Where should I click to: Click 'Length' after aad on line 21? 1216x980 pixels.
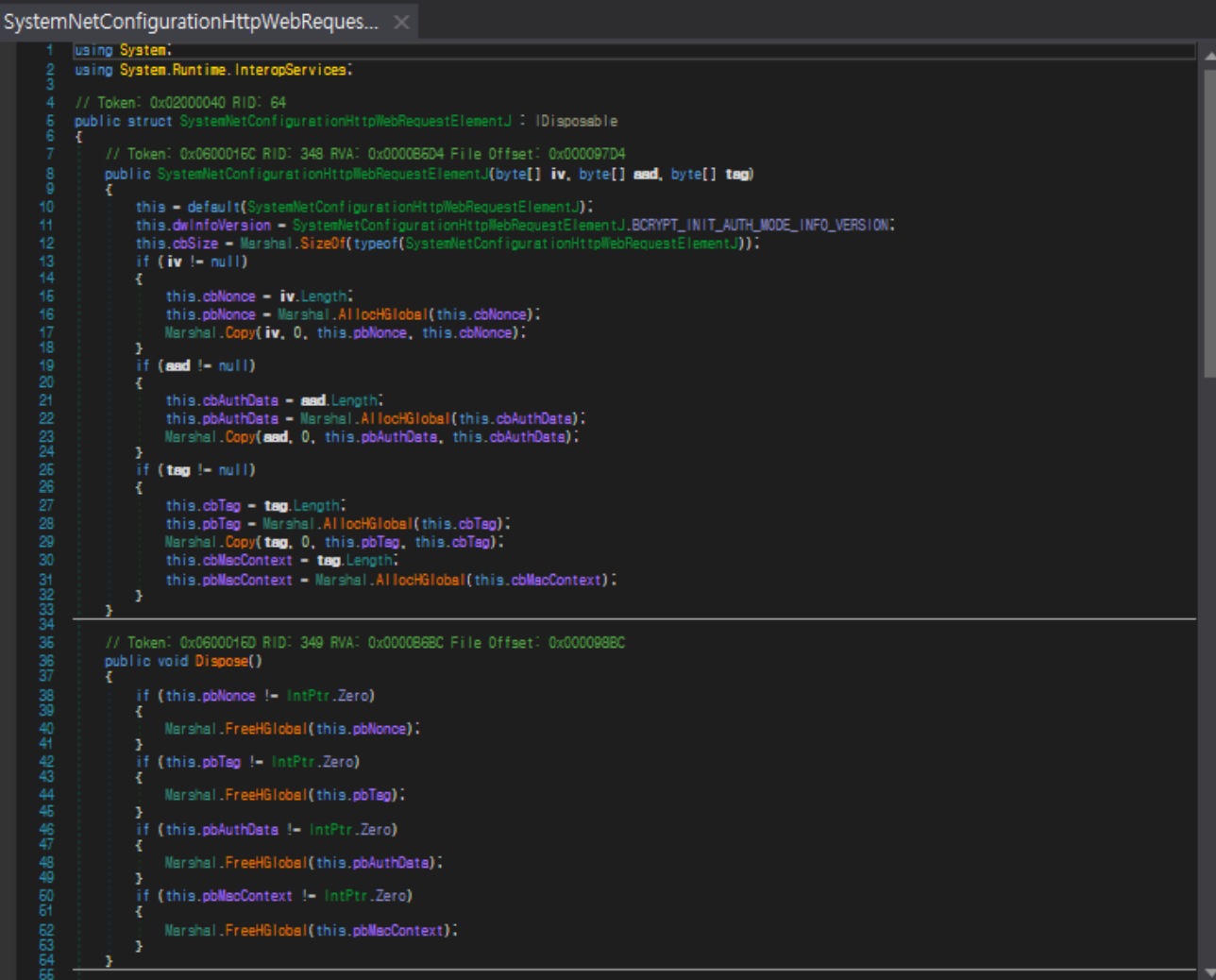355,400
